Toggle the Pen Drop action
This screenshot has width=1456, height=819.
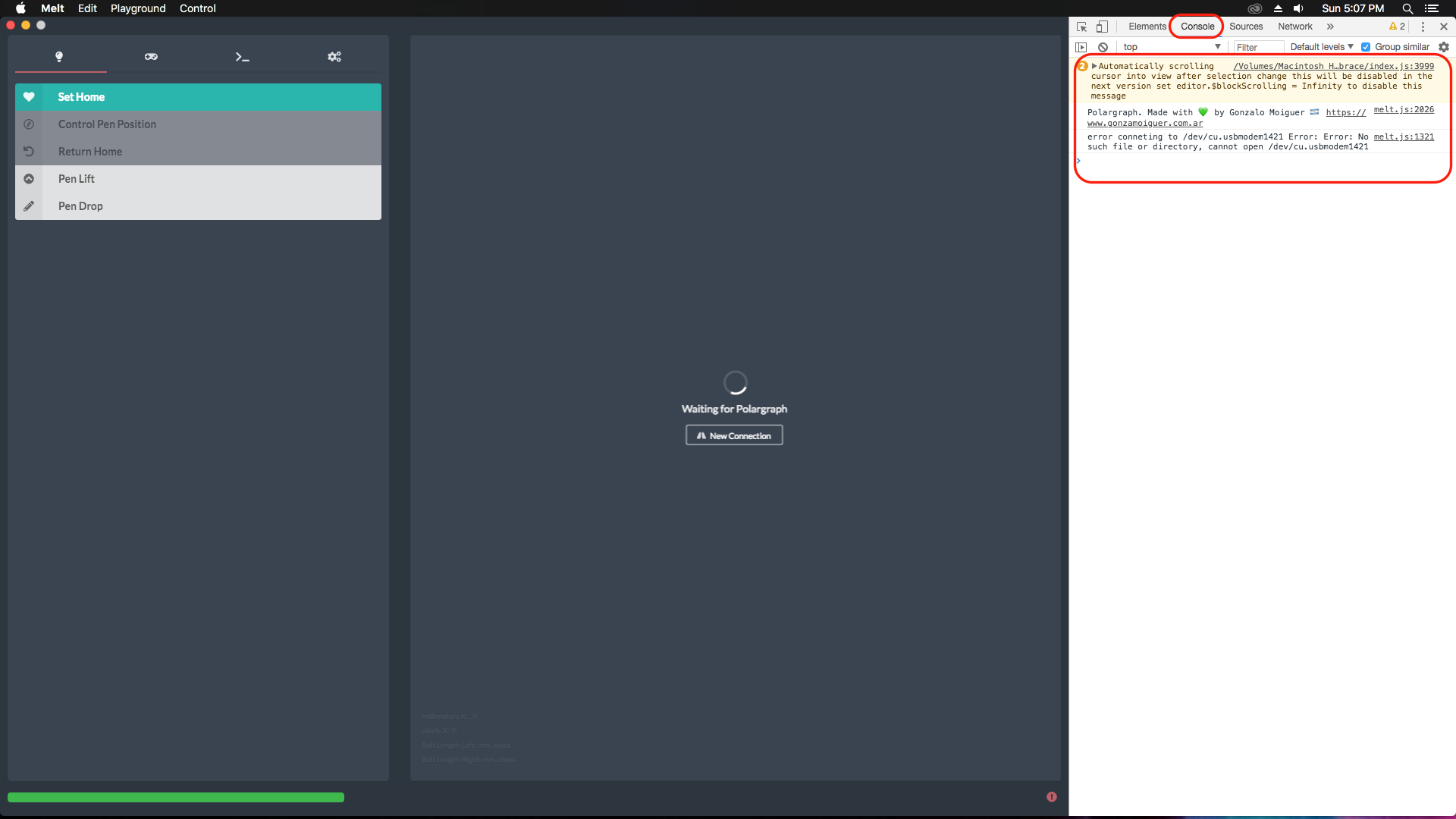[81, 206]
